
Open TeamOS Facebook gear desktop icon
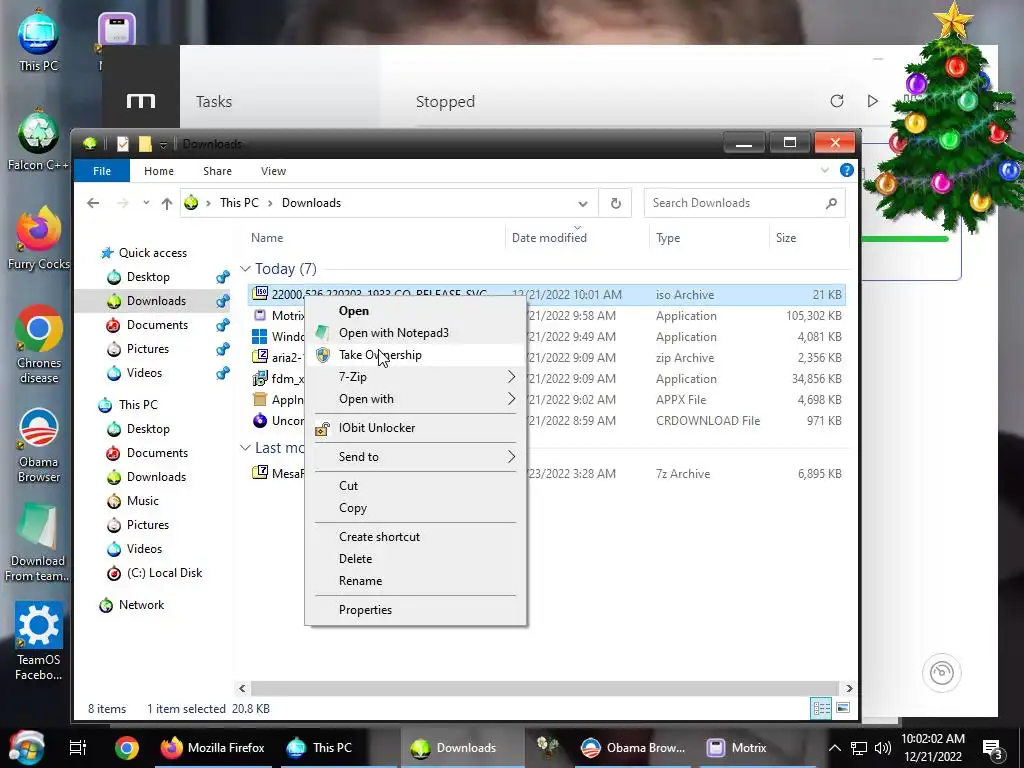pos(38,643)
